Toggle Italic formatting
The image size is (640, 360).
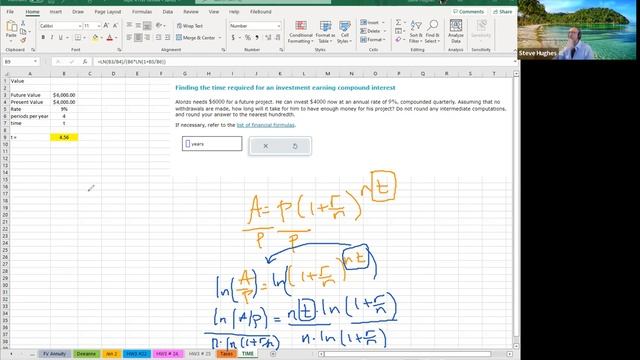click(52, 38)
